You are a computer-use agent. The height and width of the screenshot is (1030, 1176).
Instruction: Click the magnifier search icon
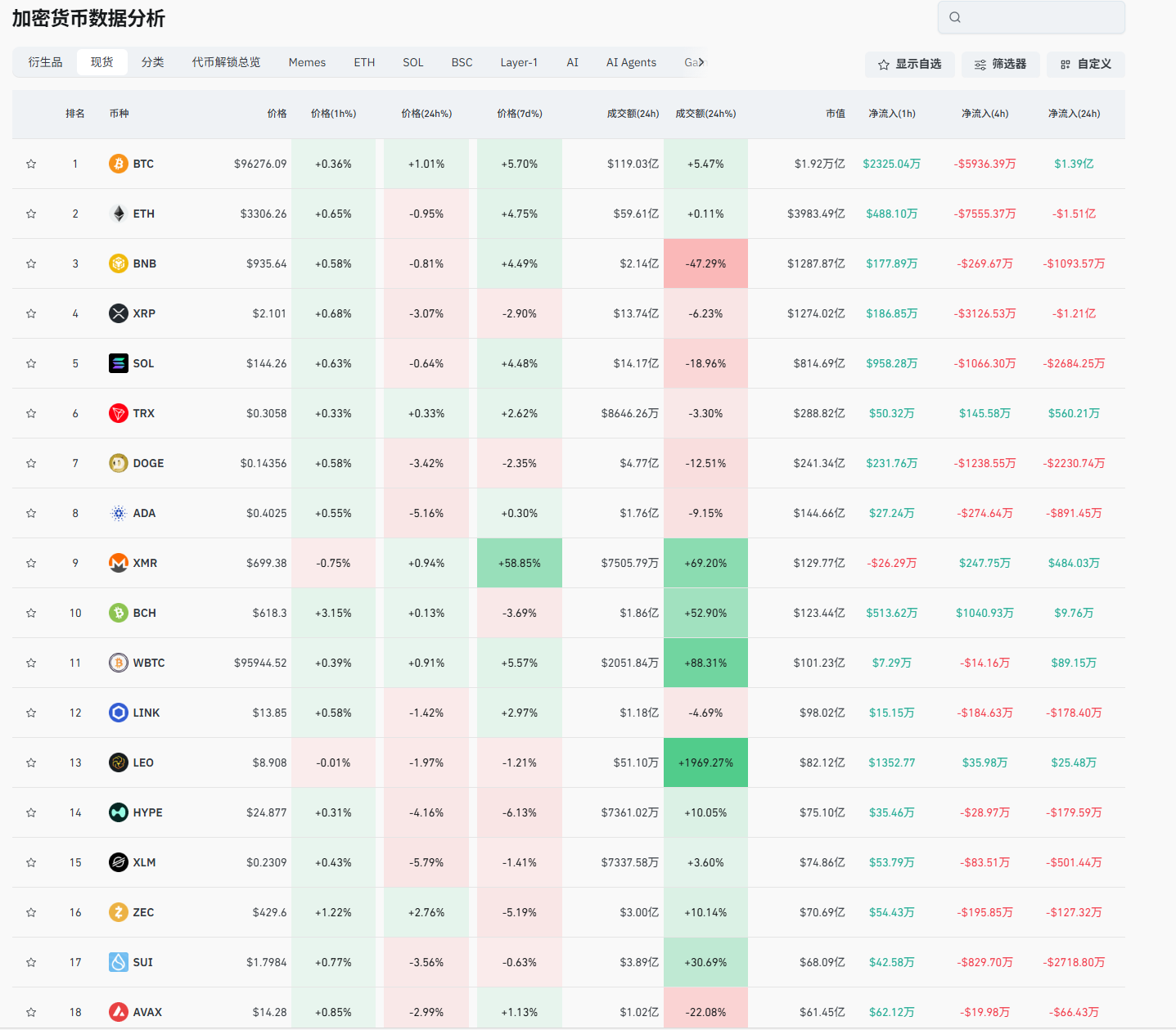(x=955, y=17)
